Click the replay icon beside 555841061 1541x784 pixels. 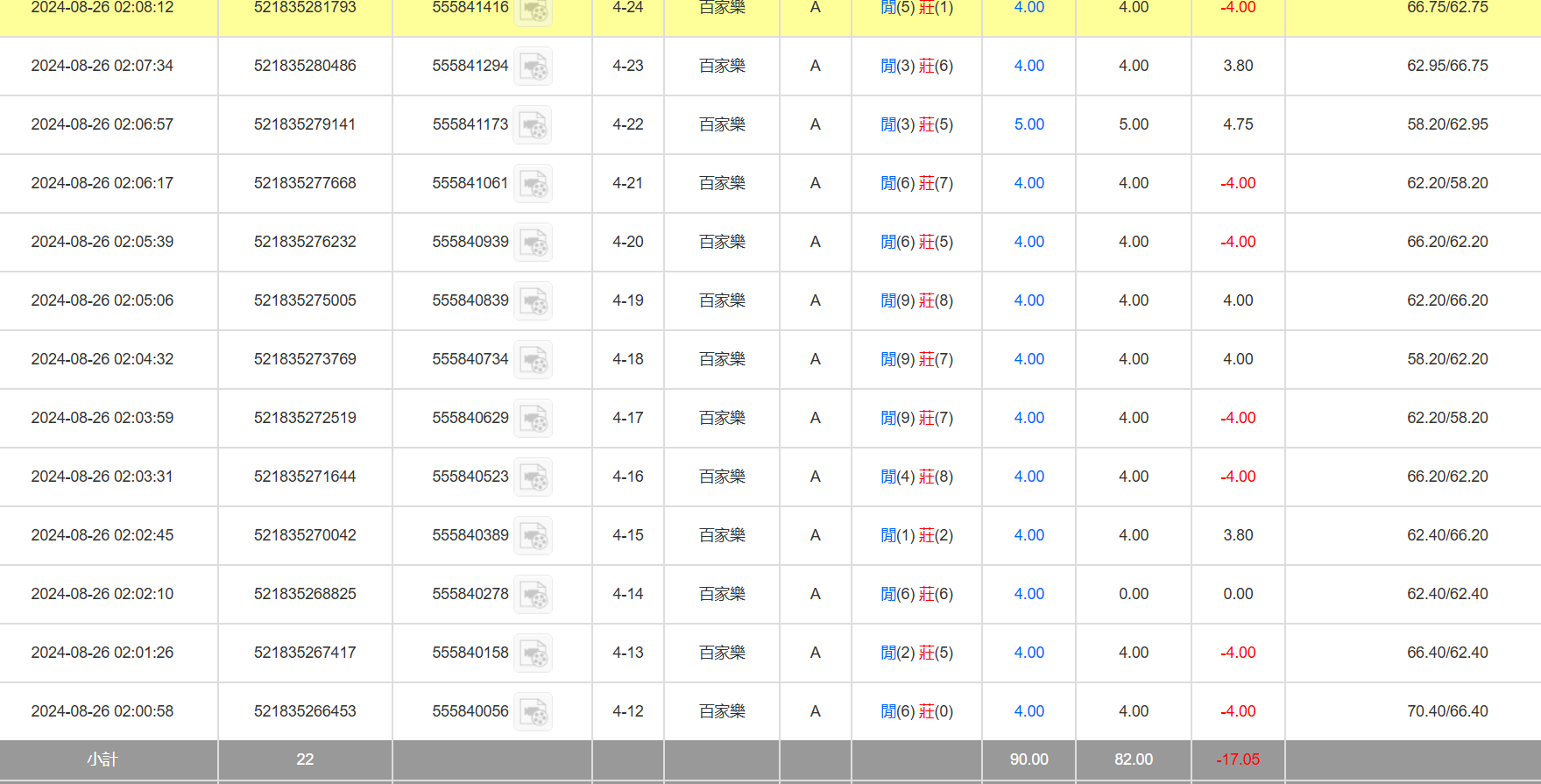[533, 184]
